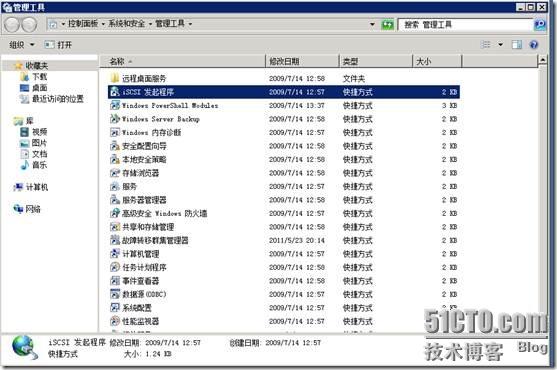Select the 服务 gear icon

tap(114, 186)
